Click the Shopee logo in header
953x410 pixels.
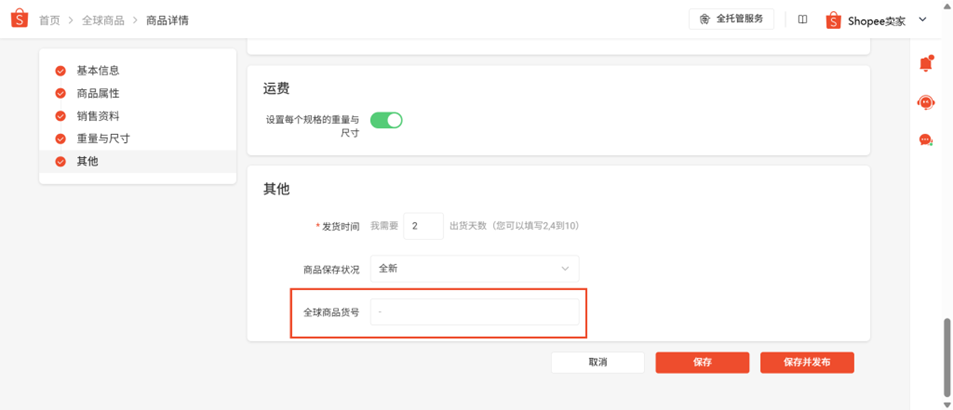(19, 19)
